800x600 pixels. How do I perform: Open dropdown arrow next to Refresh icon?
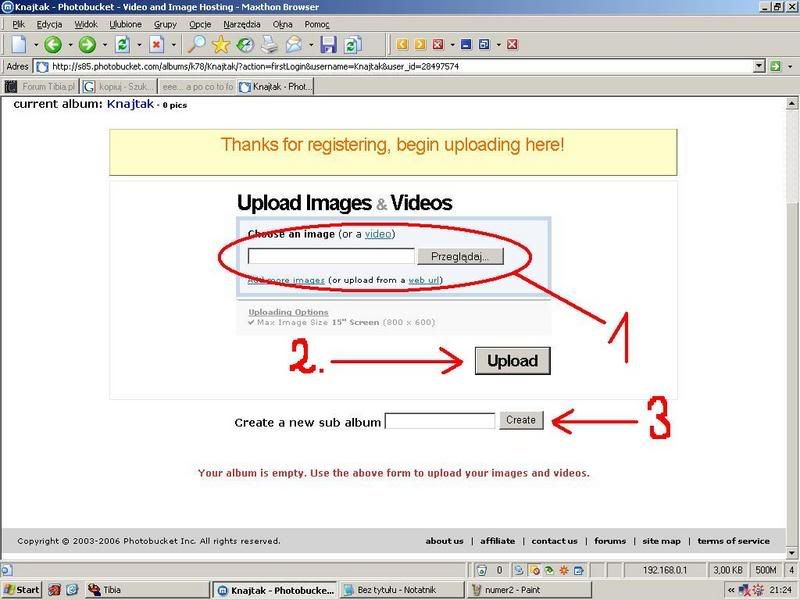tap(139, 45)
